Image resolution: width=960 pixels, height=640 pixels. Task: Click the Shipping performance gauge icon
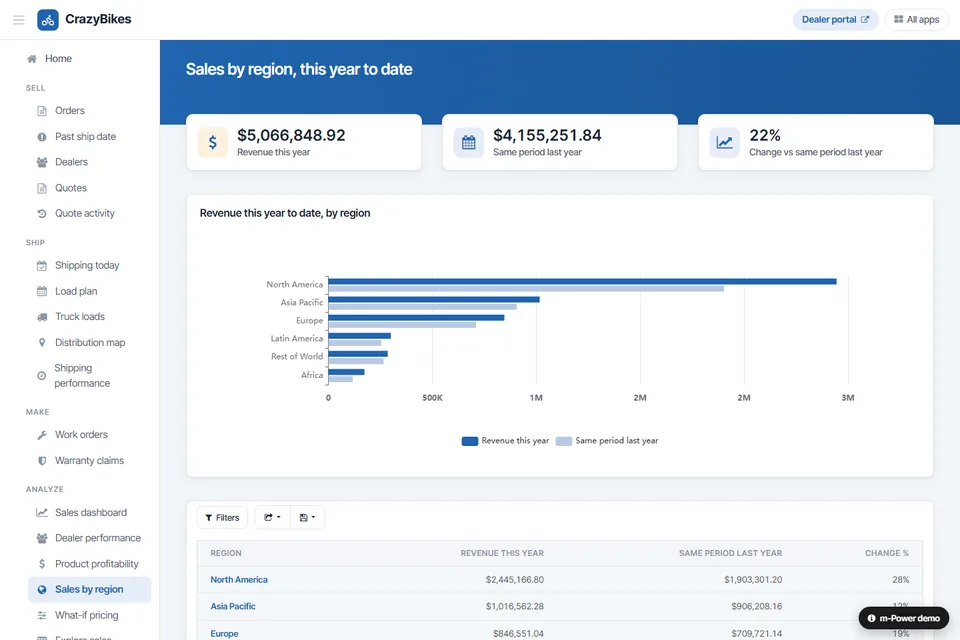(42, 376)
